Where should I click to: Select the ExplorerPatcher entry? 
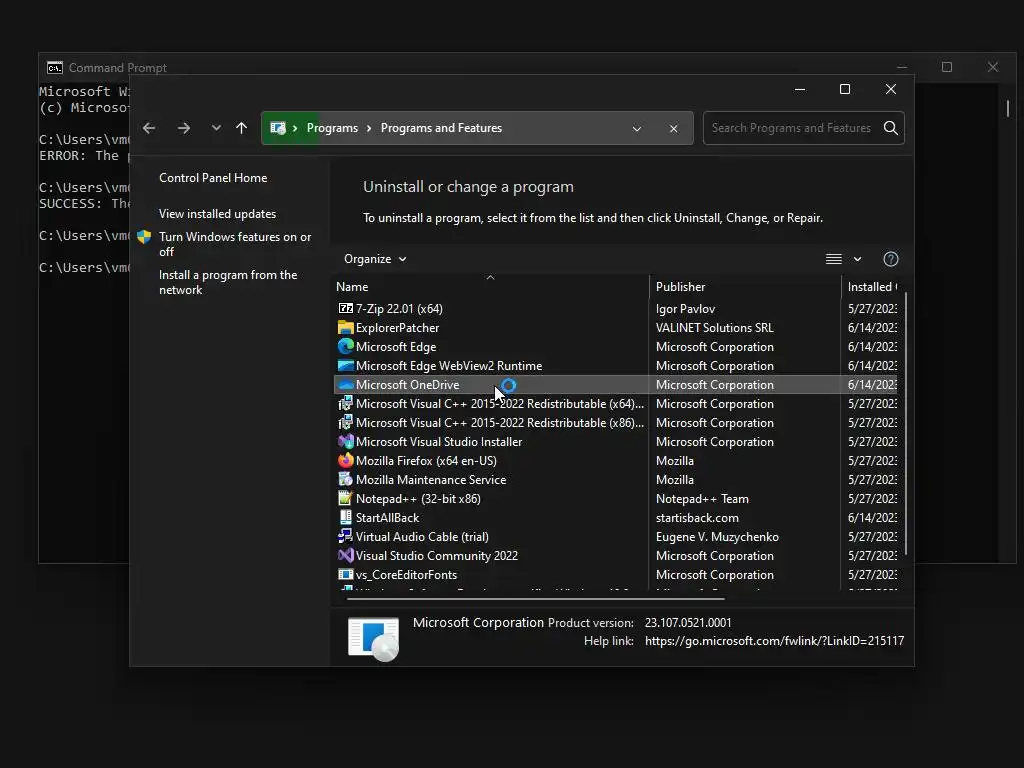pos(397,327)
